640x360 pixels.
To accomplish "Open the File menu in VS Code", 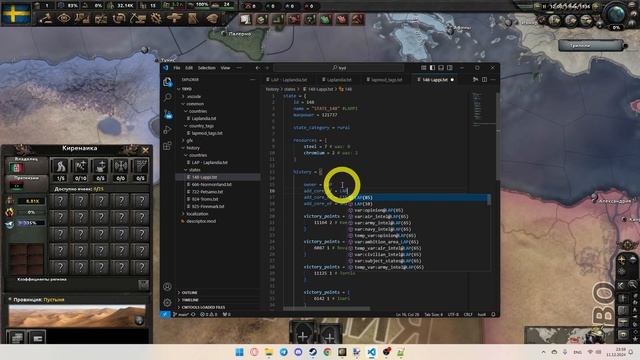I will pyautogui.click(x=177, y=68).
